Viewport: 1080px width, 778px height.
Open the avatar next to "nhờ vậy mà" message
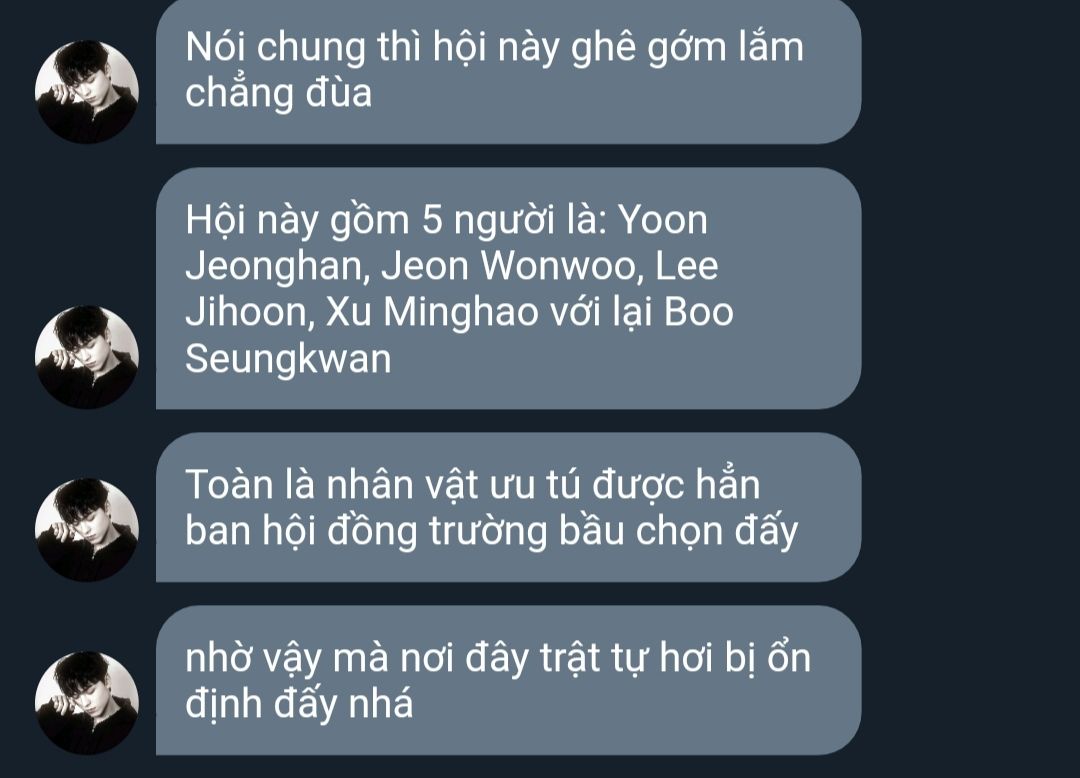tap(87, 703)
